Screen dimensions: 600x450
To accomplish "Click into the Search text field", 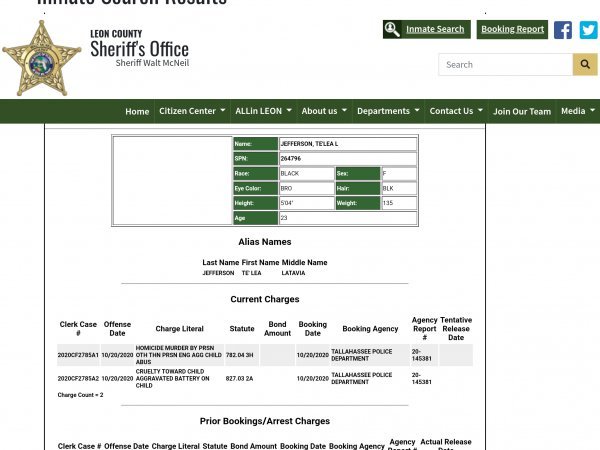I will point(505,65).
